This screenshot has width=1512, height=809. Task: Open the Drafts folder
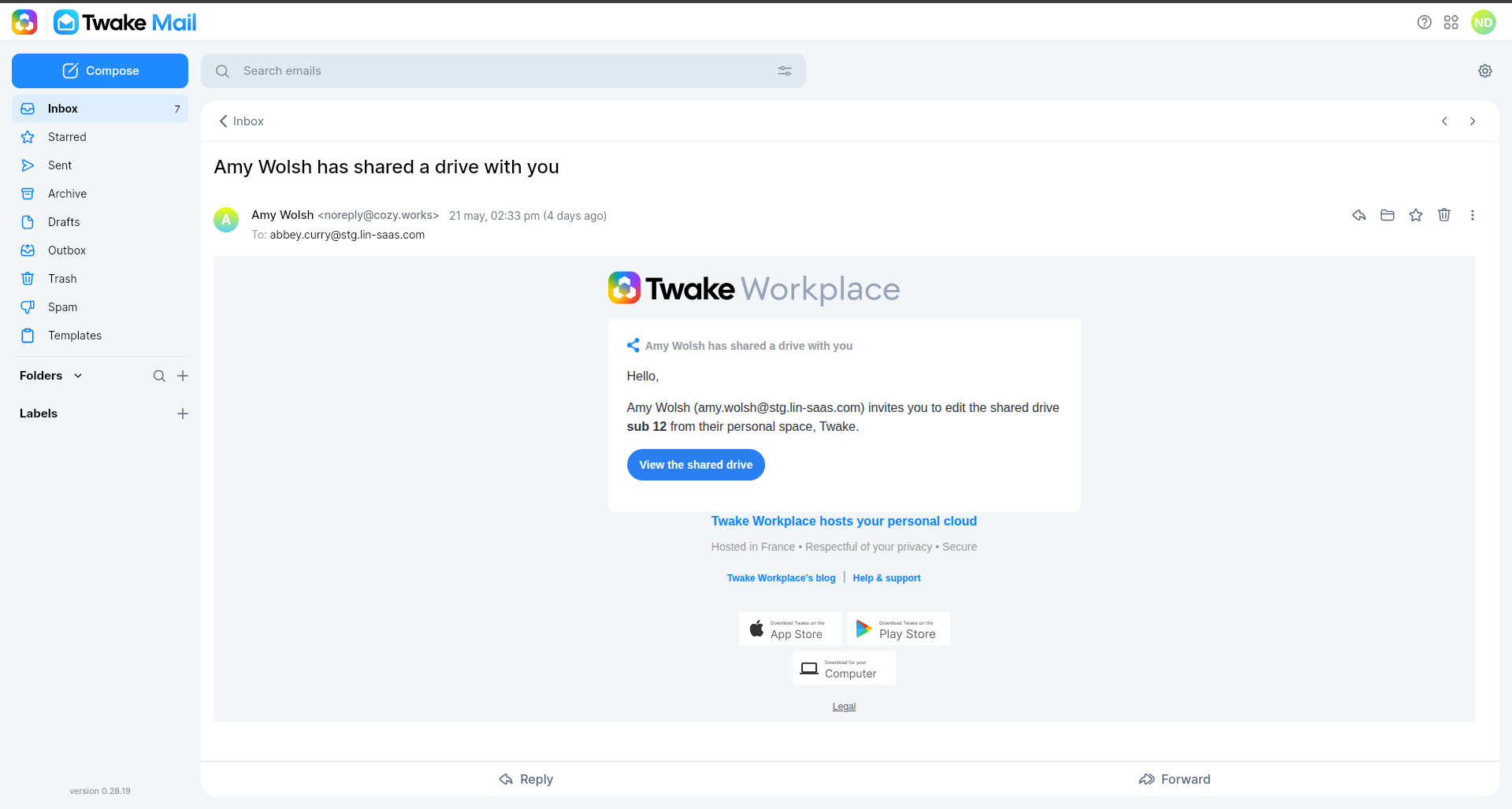pos(100,222)
